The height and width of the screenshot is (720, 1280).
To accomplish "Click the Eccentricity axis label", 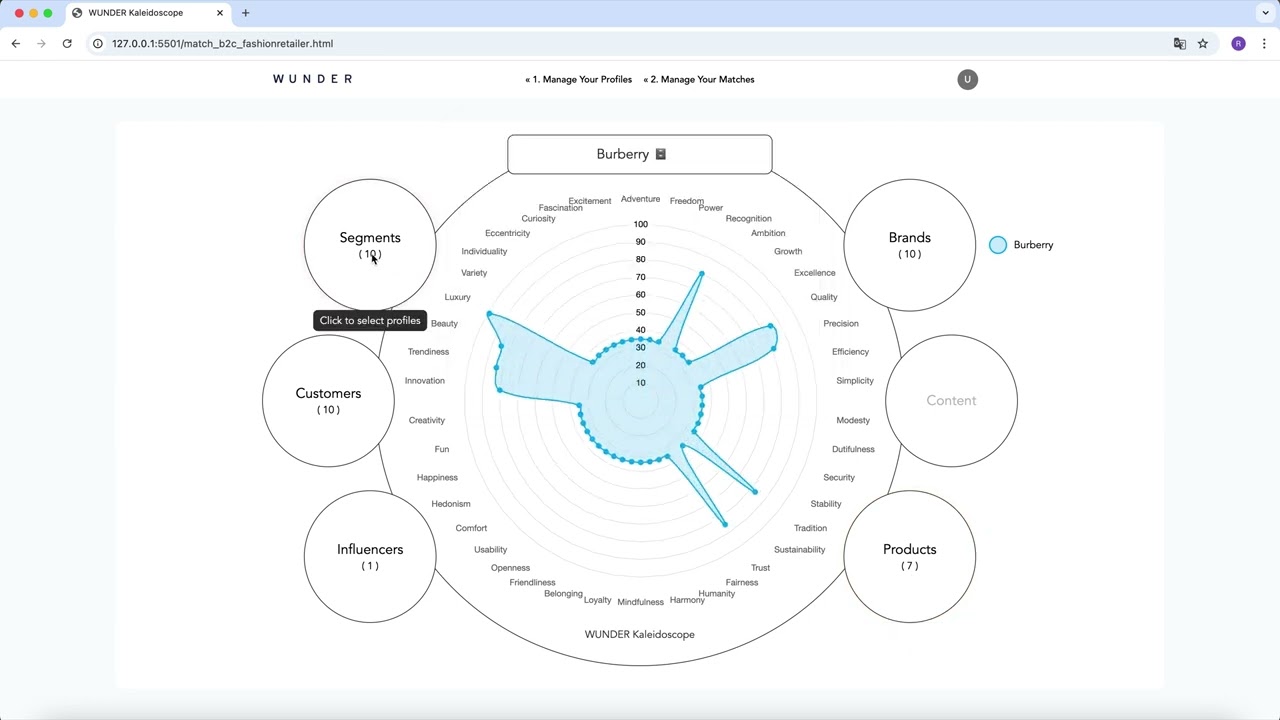I will tap(507, 233).
